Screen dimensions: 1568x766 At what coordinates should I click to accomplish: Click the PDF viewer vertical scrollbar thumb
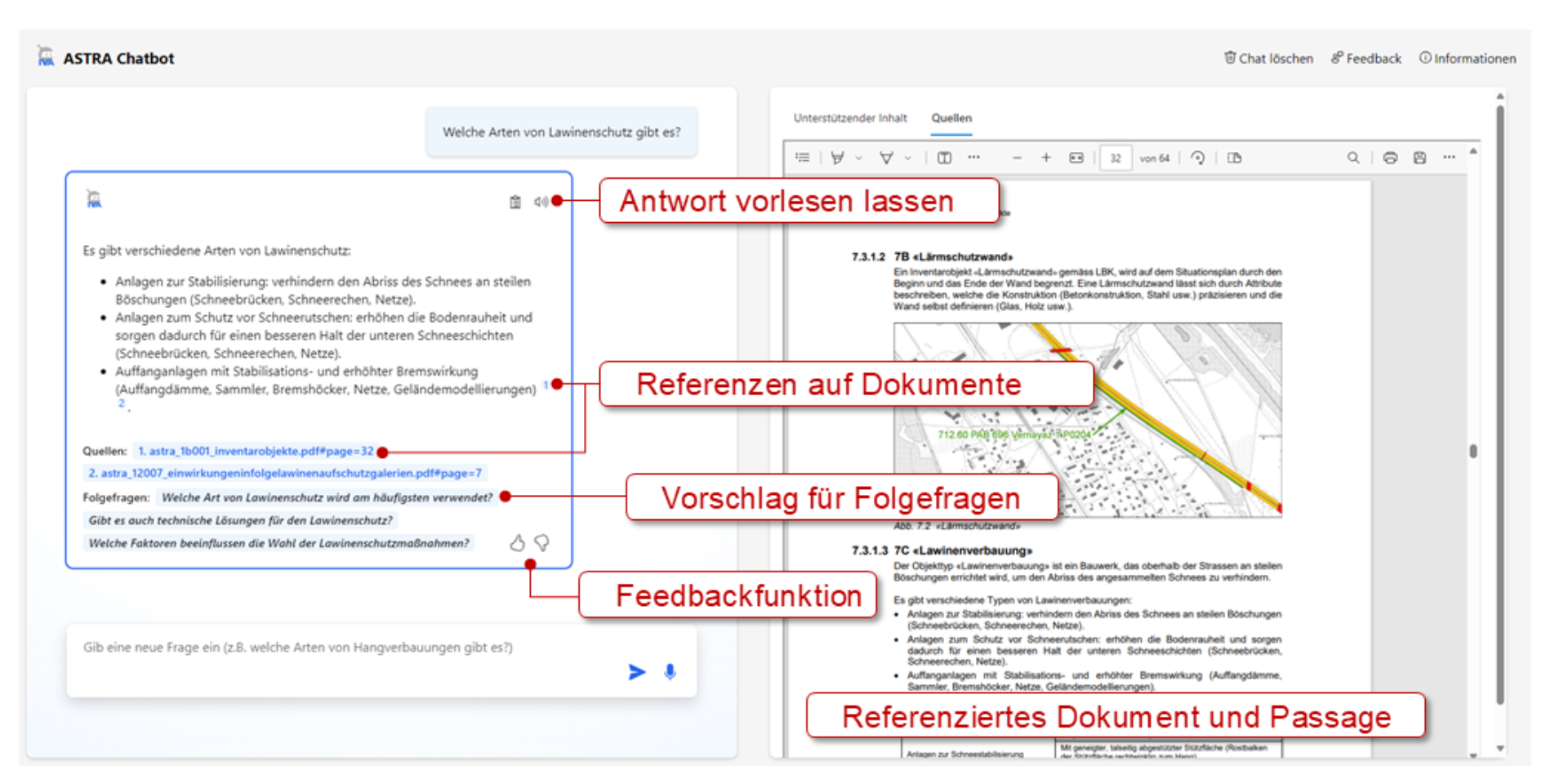[1473, 451]
